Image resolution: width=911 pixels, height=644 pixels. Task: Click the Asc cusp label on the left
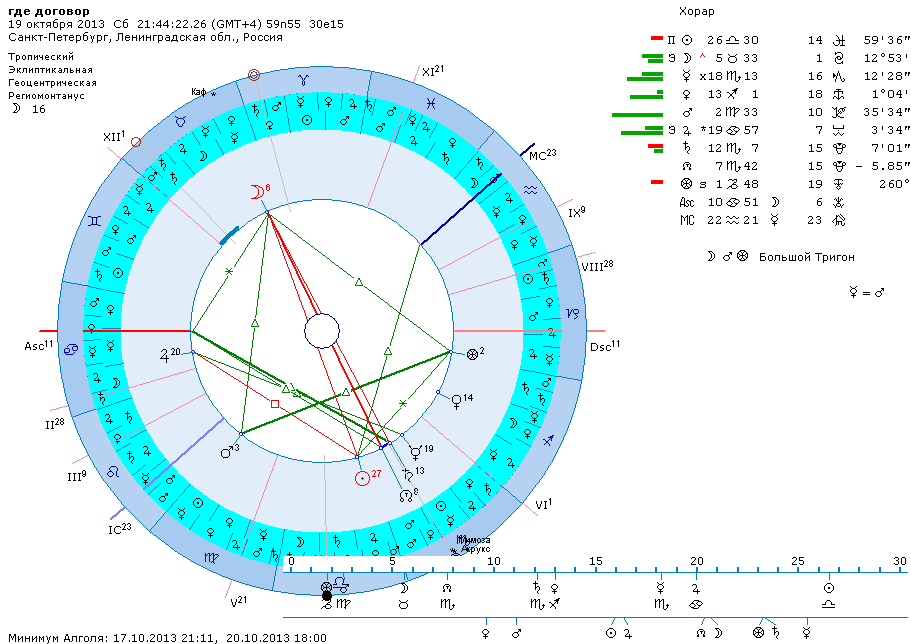(x=36, y=346)
